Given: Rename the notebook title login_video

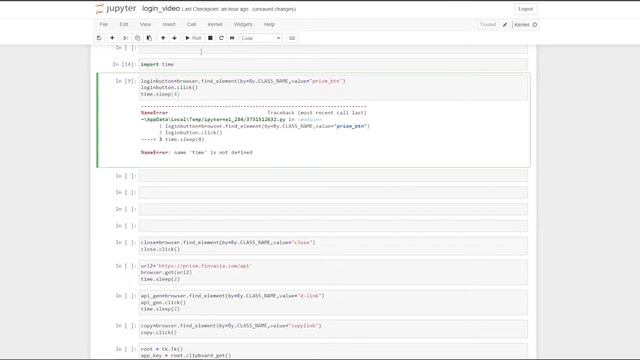Looking at the screenshot, I should click(161, 9).
